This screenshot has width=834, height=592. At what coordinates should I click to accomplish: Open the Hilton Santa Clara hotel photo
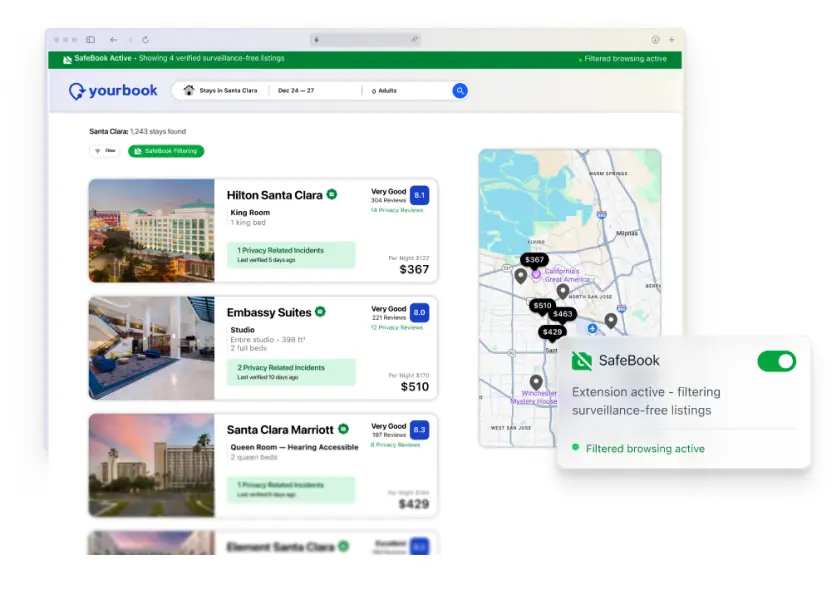click(152, 230)
